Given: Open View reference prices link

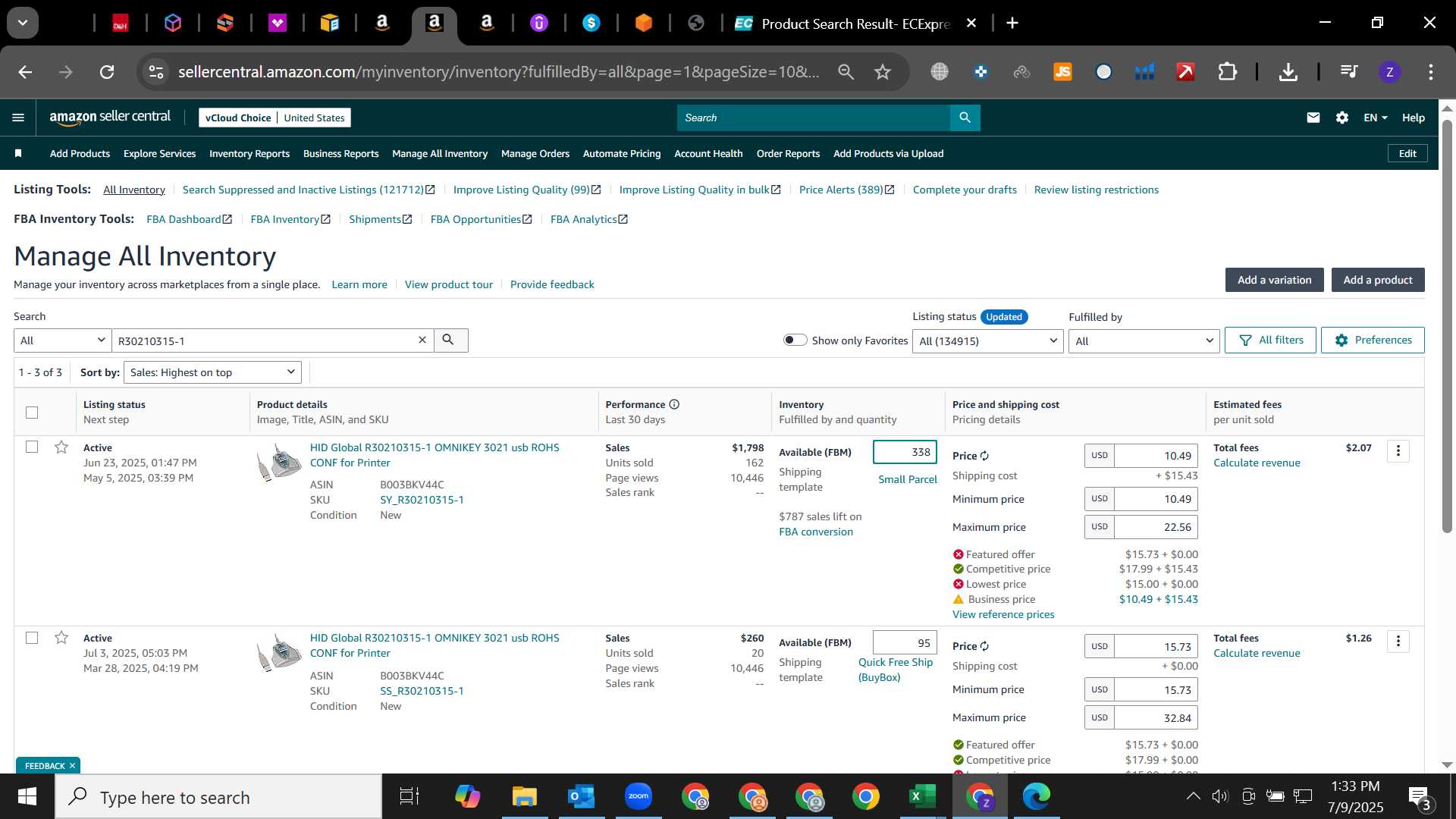Looking at the screenshot, I should click(1003, 614).
